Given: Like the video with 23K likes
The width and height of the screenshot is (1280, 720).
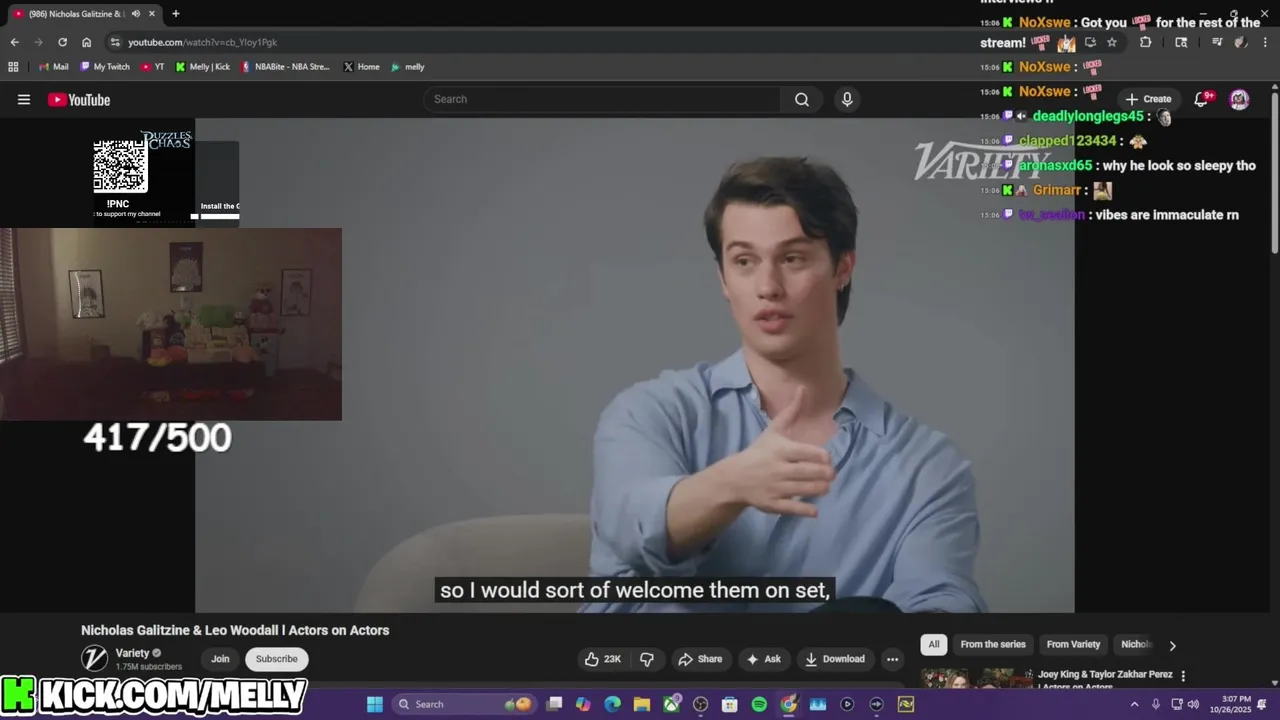Looking at the screenshot, I should (603, 659).
